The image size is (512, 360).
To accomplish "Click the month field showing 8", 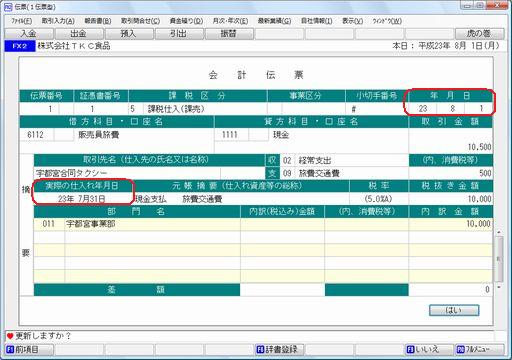I will 451,109.
